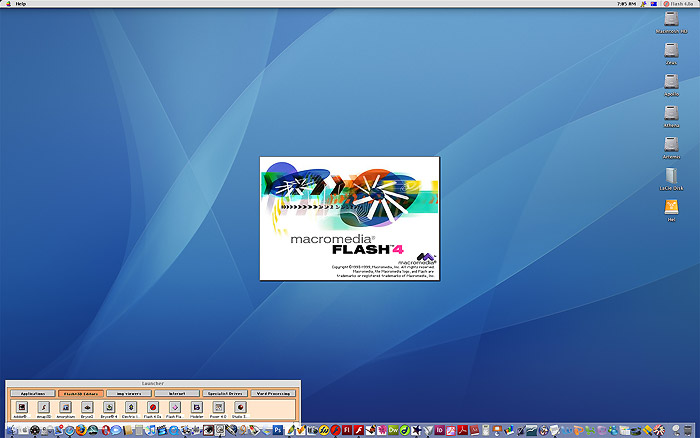This screenshot has width=700, height=438.
Task: Select the Apollo drive icon
Action: (671, 82)
